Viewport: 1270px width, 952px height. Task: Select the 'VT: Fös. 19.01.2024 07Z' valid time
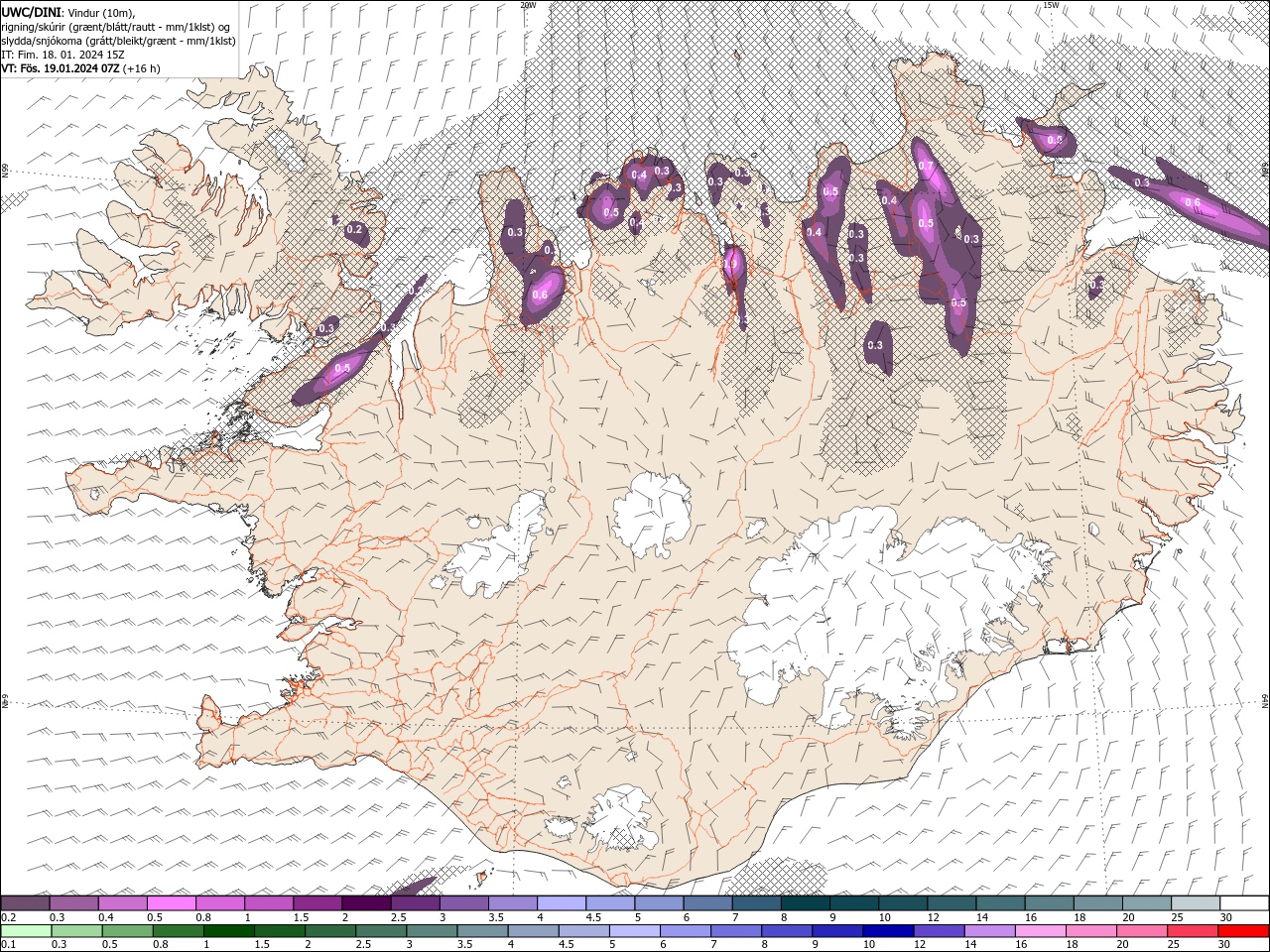(61, 68)
